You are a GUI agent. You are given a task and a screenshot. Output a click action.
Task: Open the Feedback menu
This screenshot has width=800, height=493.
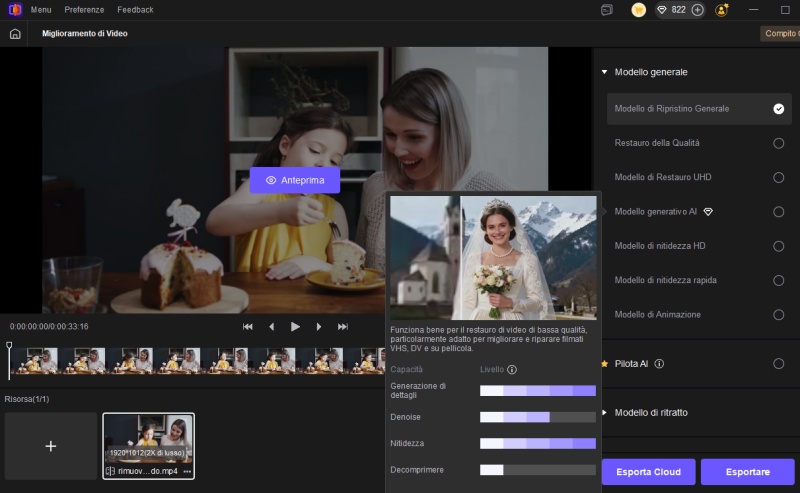(135, 10)
